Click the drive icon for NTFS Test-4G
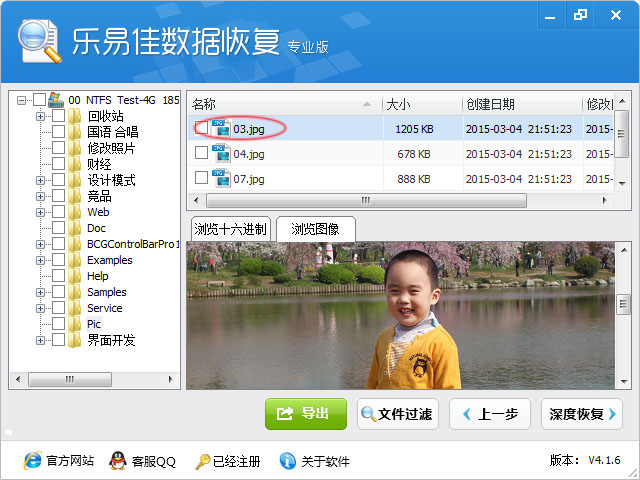Image resolution: width=640 pixels, height=480 pixels. coord(56,100)
